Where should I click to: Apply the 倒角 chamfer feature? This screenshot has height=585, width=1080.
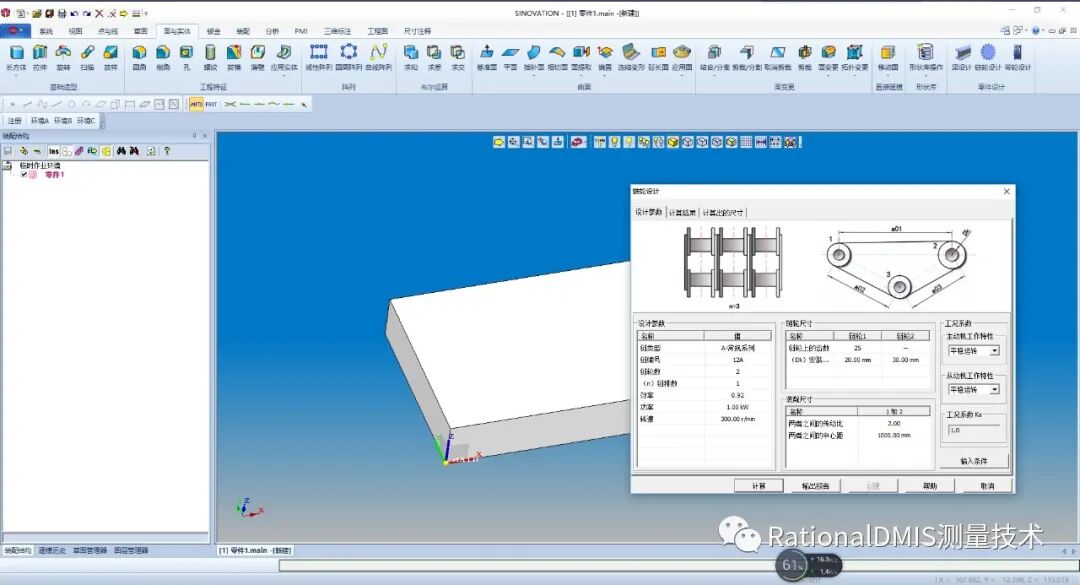point(163,57)
